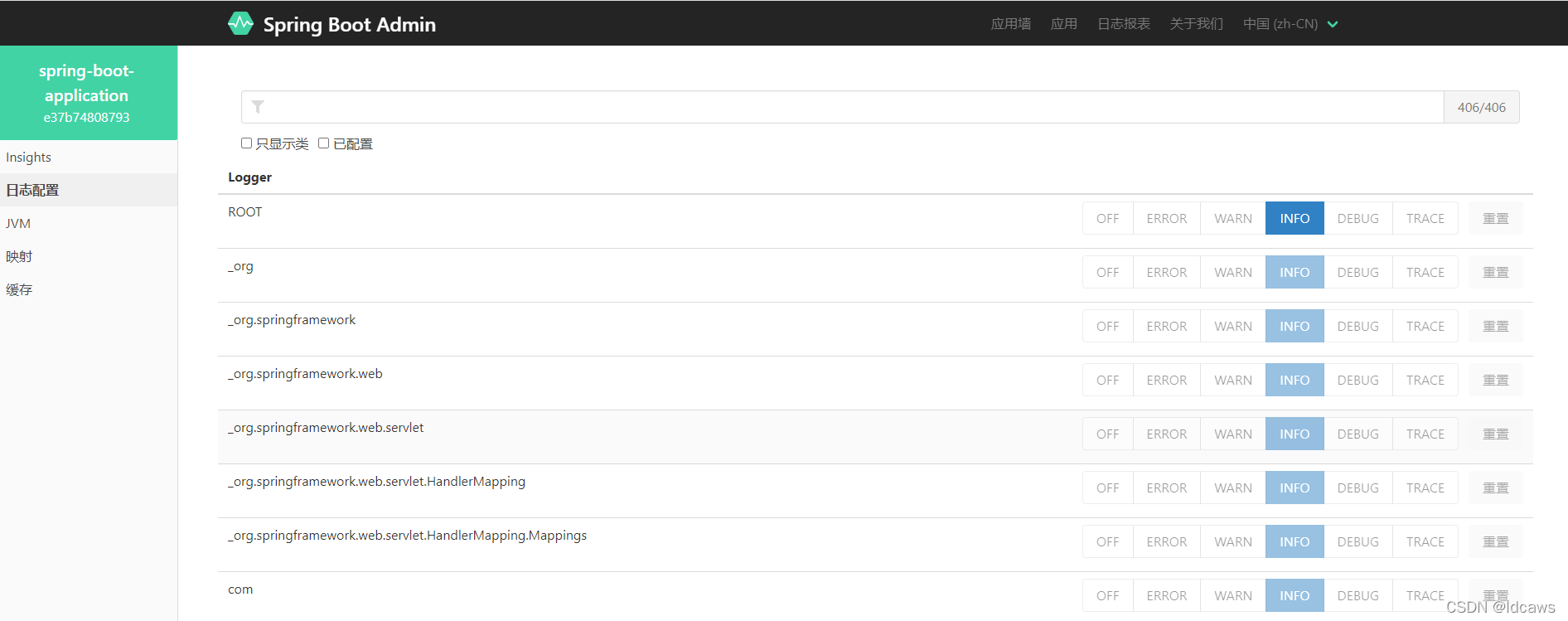Image resolution: width=1568 pixels, height=621 pixels.
Task: Enable the 只显示类 checkbox
Action: coord(246,143)
